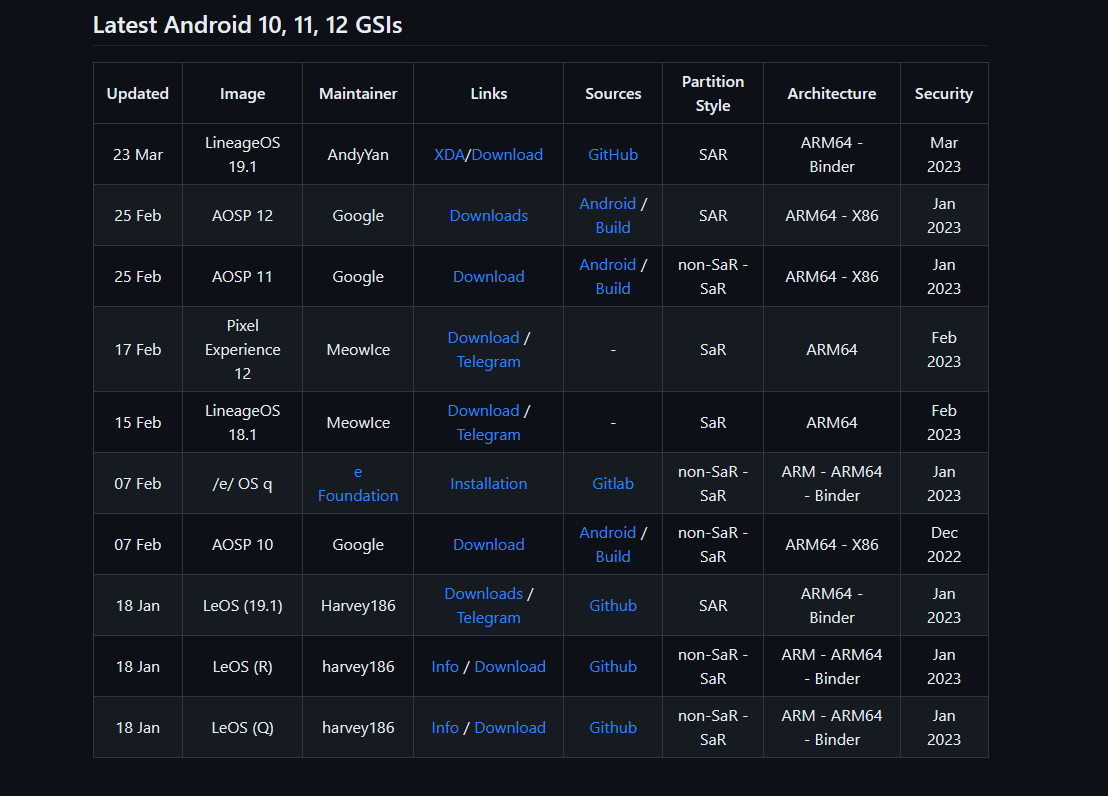Visit the e Foundation maintainer link

tap(358, 484)
